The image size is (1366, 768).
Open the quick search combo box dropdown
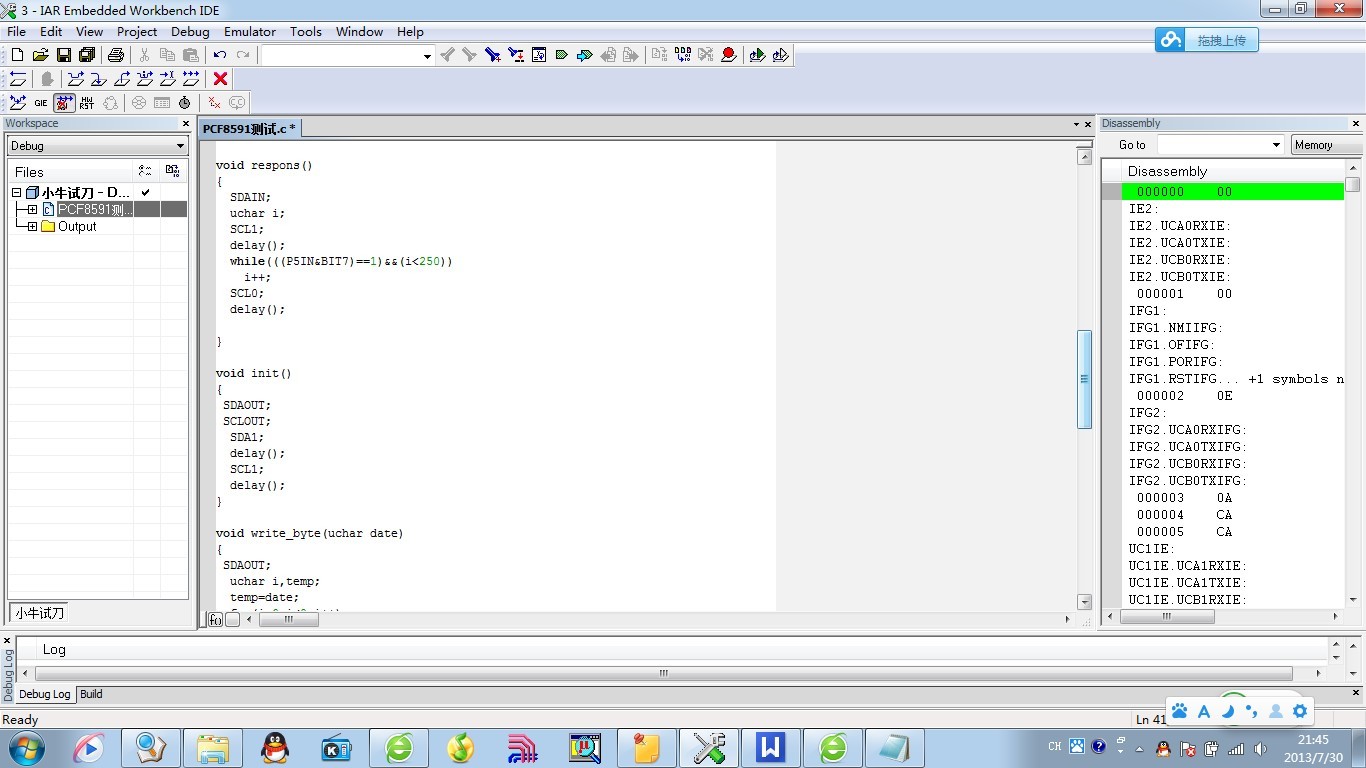pos(427,56)
